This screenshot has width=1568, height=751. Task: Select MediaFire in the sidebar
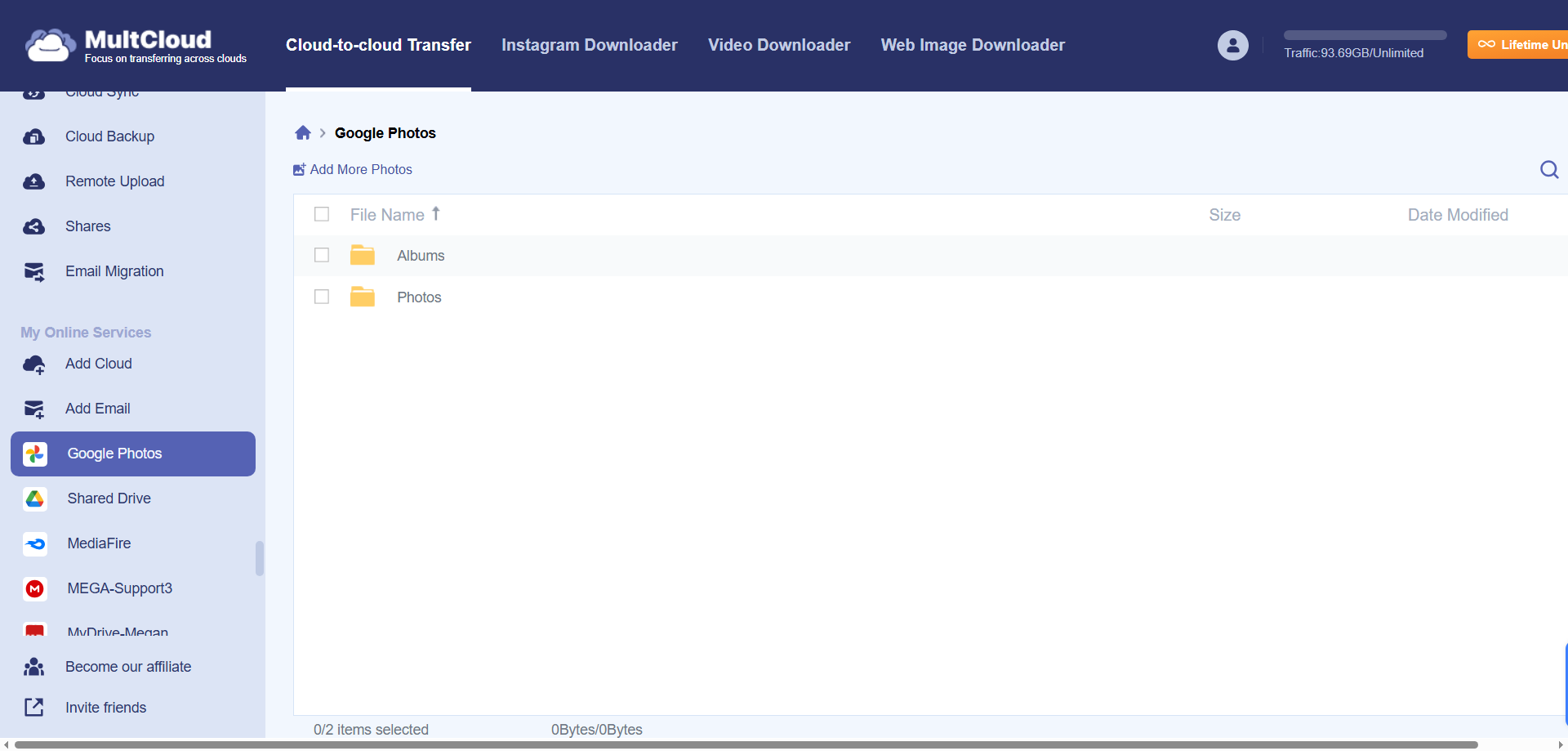tap(100, 543)
